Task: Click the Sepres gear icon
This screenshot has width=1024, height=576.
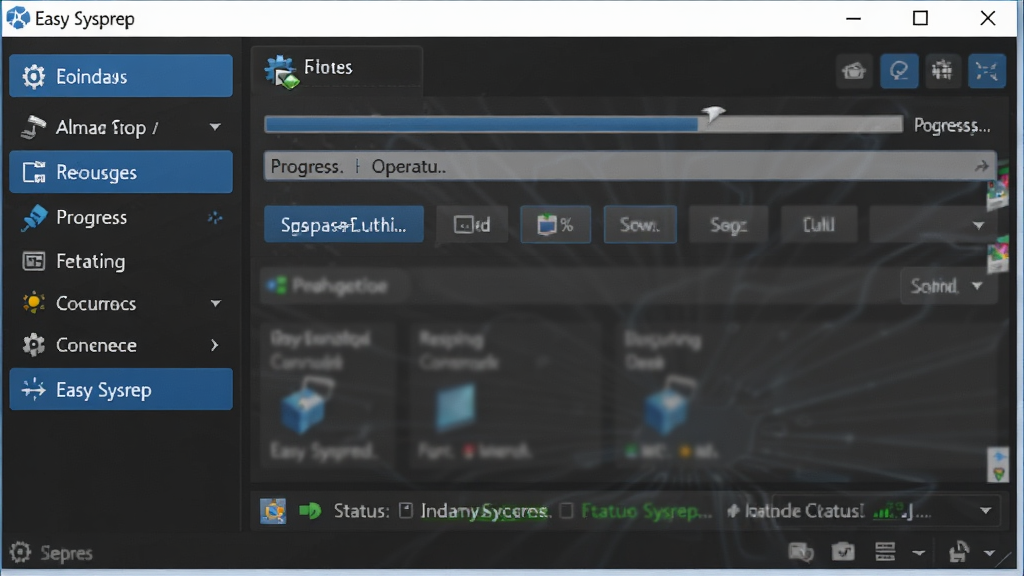Action: point(20,552)
